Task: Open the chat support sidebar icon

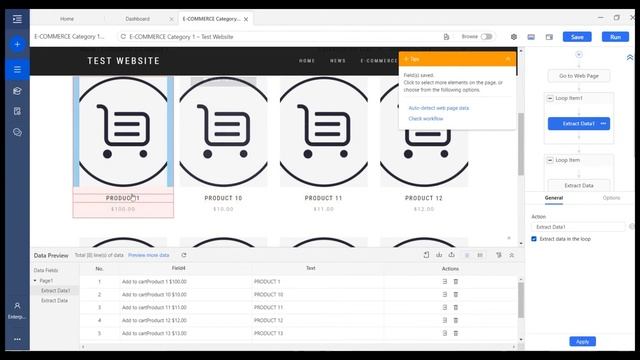Action: 17,132
